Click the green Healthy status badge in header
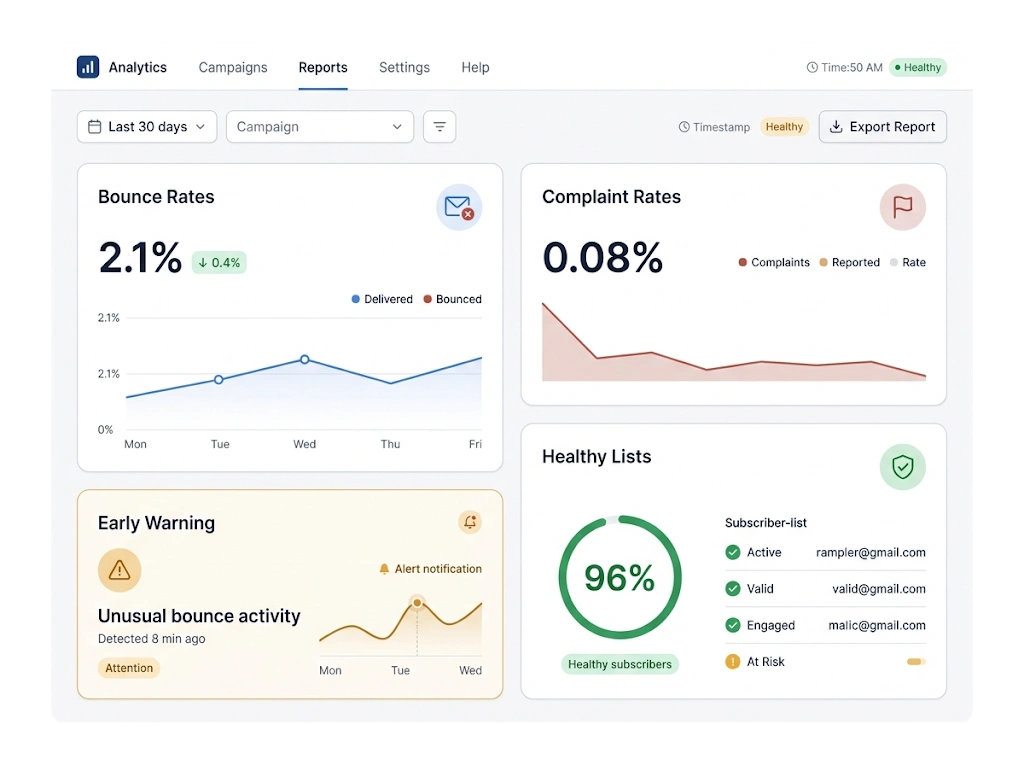This screenshot has width=1024, height=765. click(x=918, y=67)
